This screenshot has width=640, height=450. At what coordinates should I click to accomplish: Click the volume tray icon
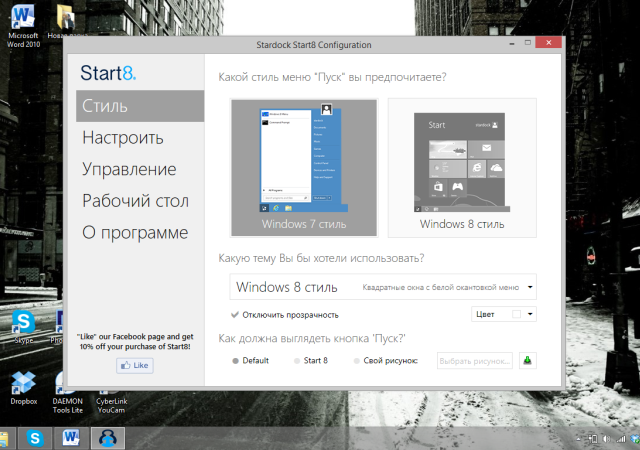607,439
